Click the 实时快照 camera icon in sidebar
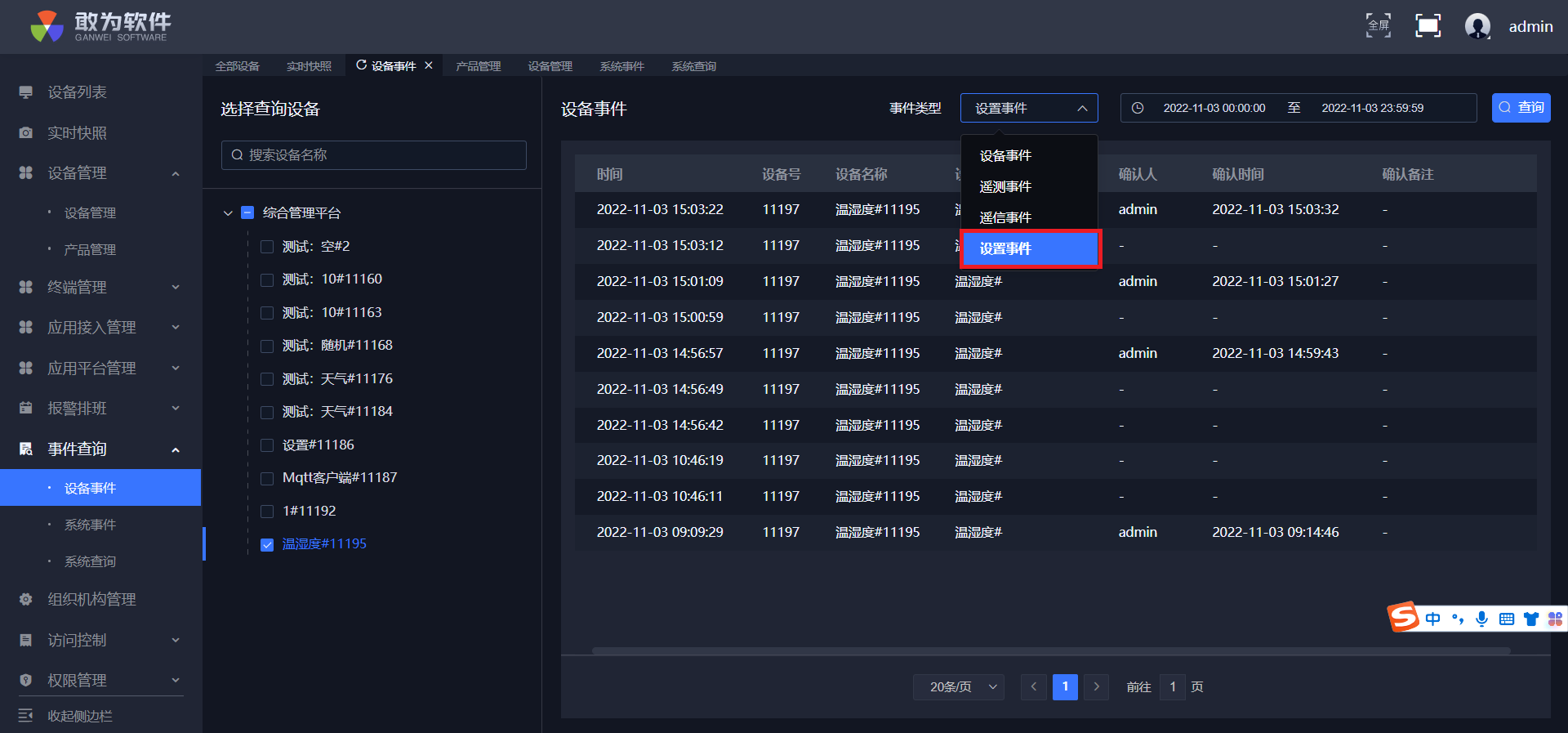Viewport: 1568px width, 733px height. (26, 132)
